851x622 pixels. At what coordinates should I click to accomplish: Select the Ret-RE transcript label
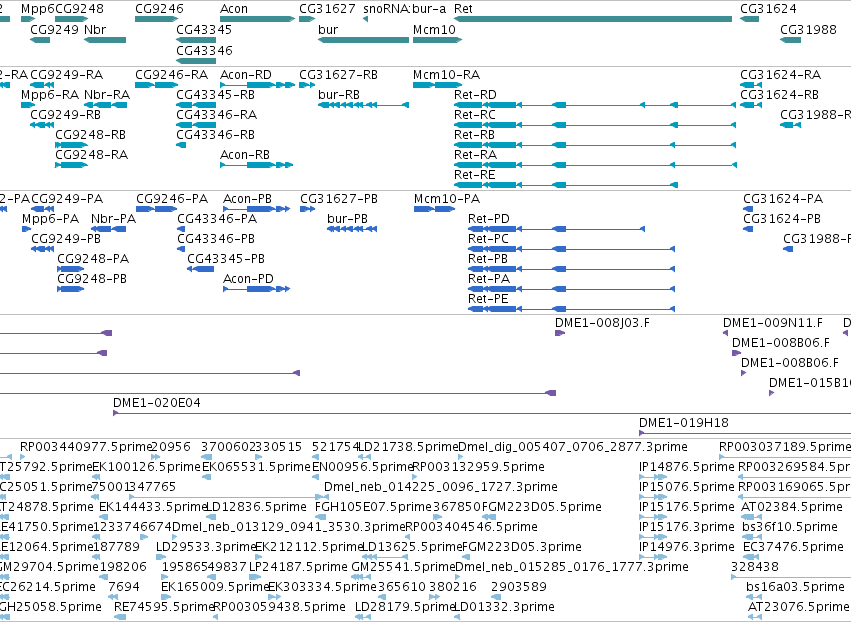tap(474, 175)
